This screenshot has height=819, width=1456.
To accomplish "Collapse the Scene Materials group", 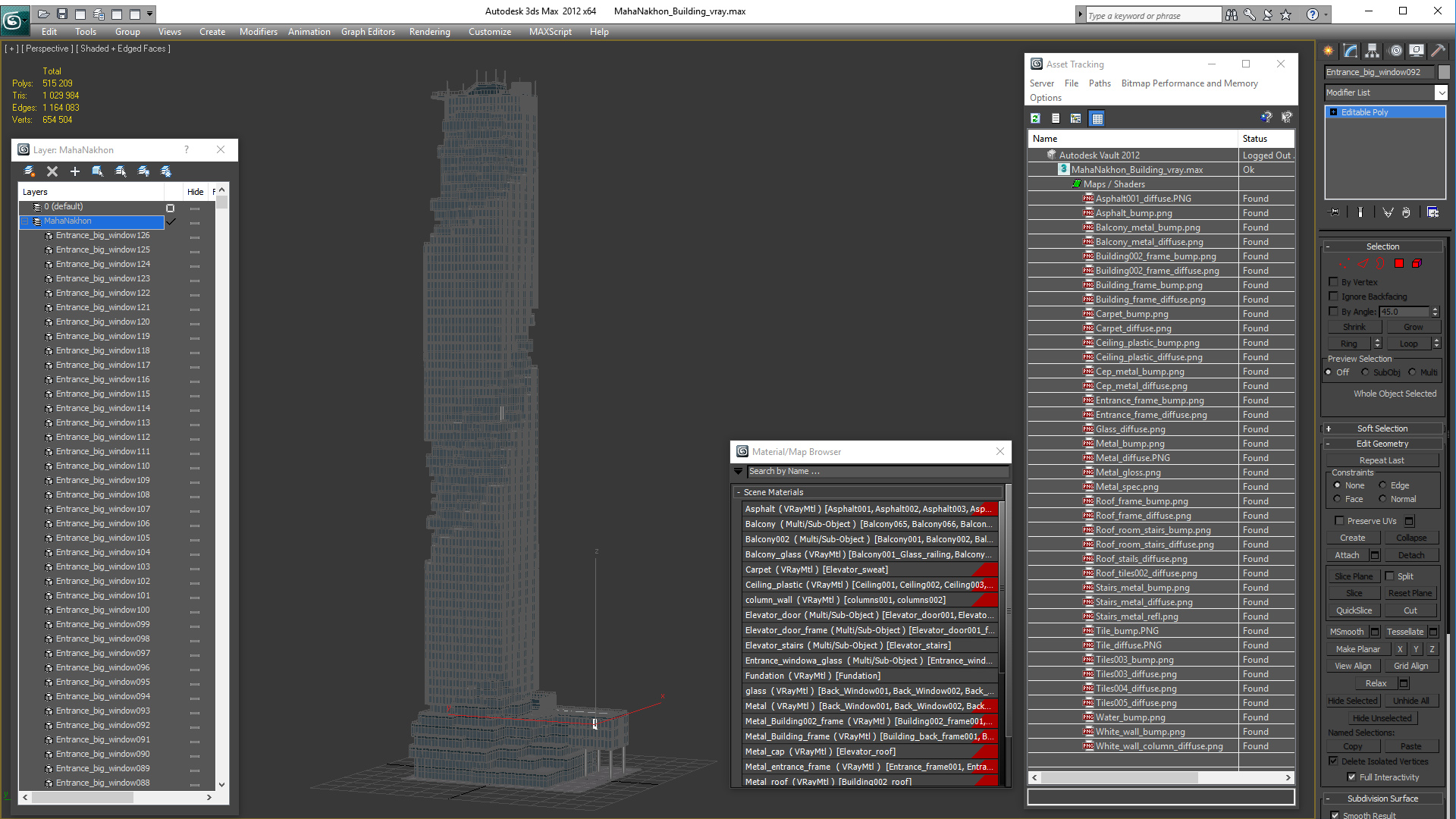I will pos(738,493).
